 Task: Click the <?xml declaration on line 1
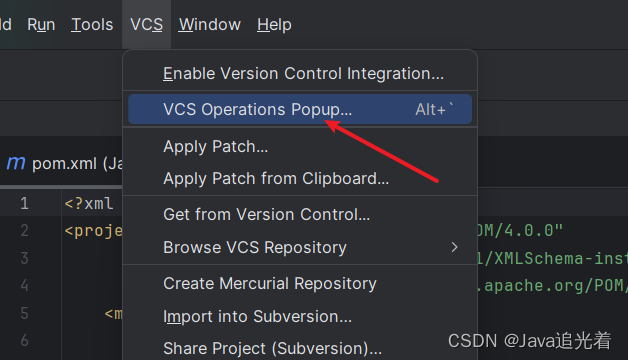[89, 203]
